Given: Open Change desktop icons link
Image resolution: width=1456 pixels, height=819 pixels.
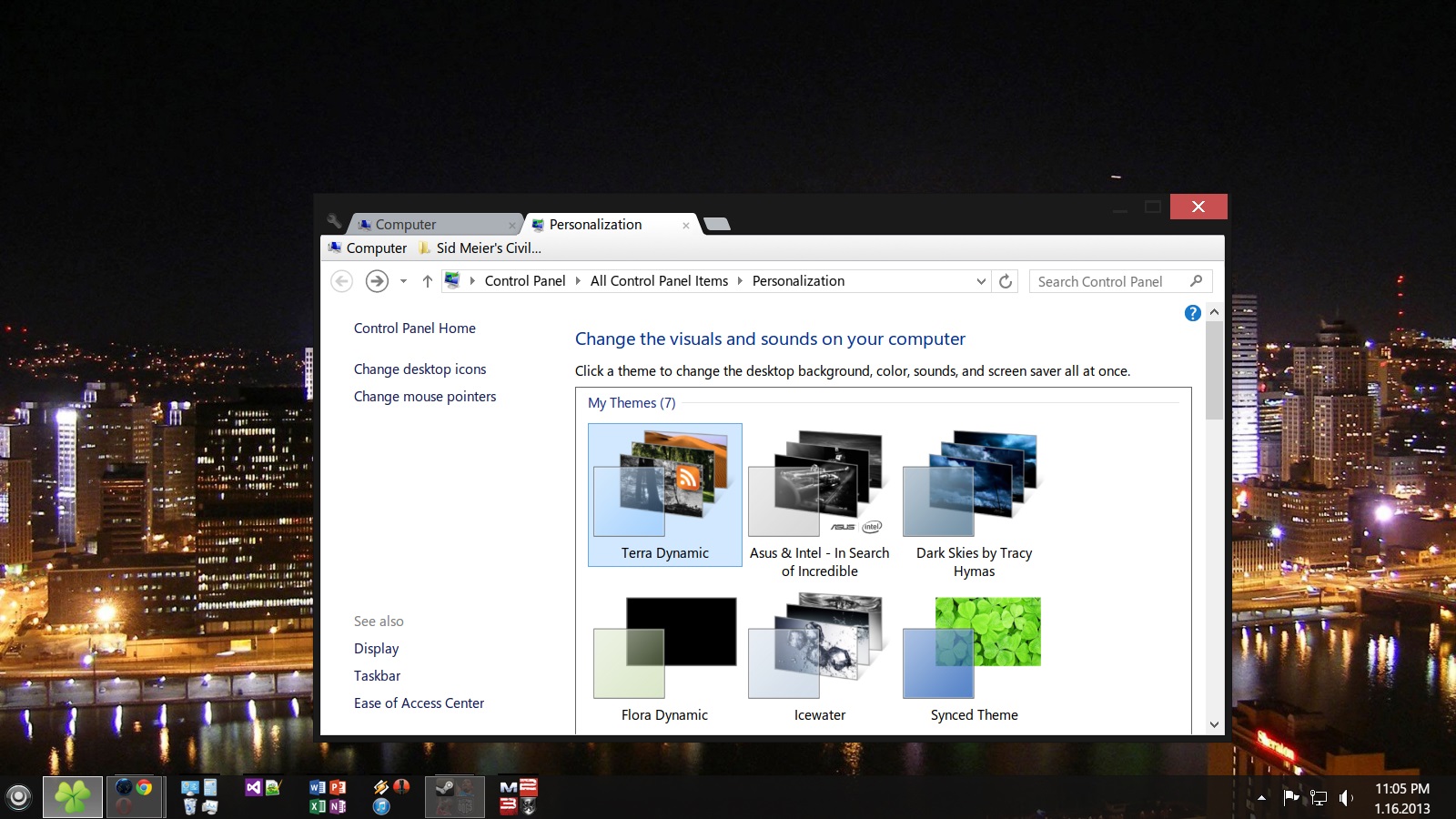Looking at the screenshot, I should click(x=420, y=369).
